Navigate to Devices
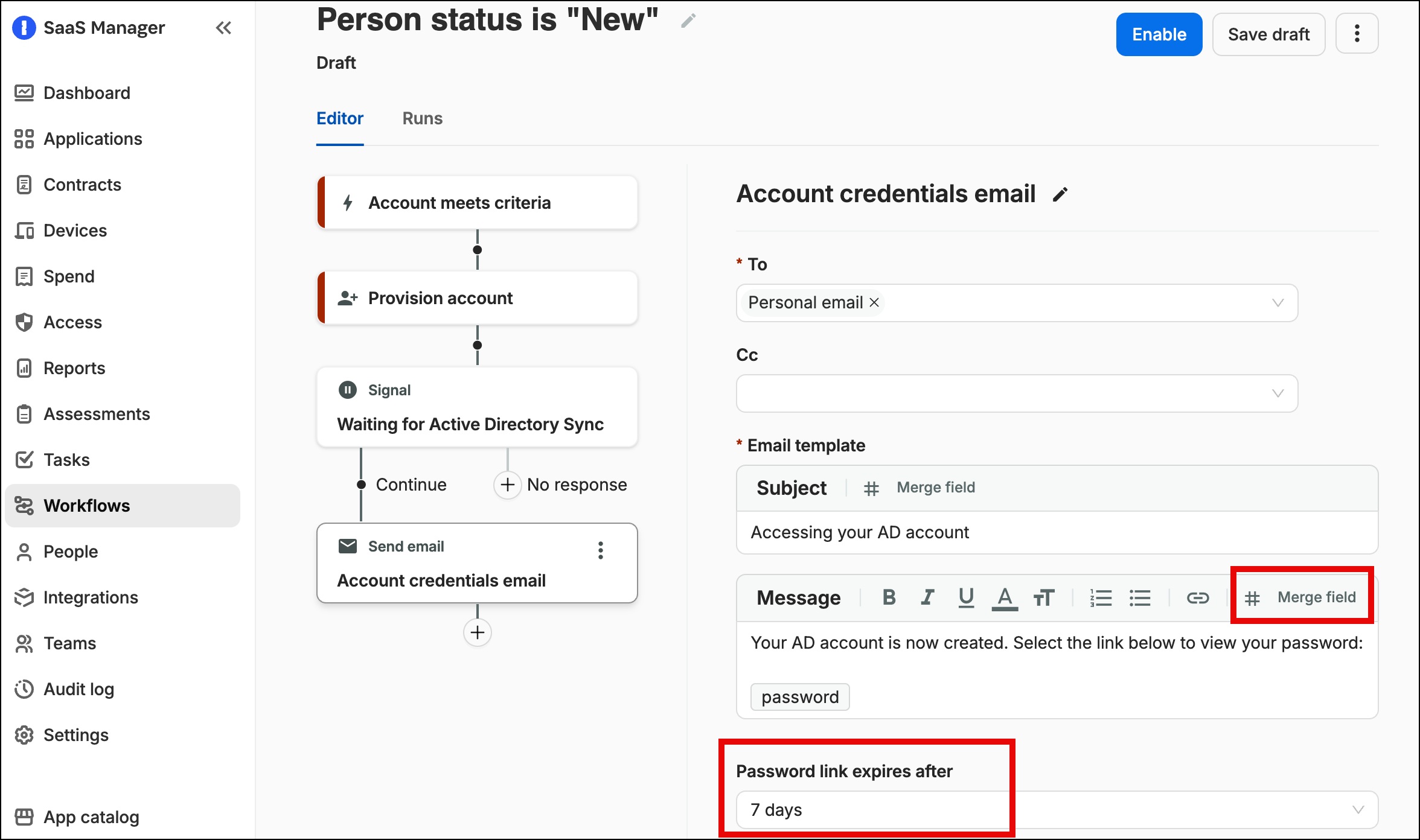 pos(123,231)
